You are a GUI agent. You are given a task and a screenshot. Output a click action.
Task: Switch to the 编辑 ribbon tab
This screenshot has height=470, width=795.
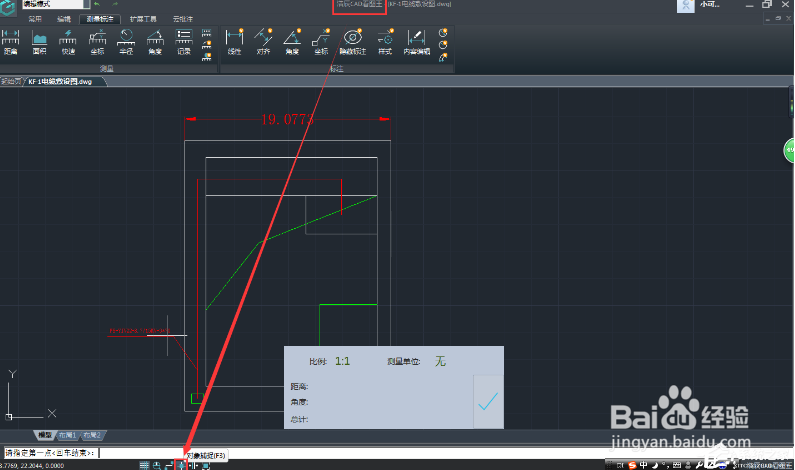(x=64, y=19)
